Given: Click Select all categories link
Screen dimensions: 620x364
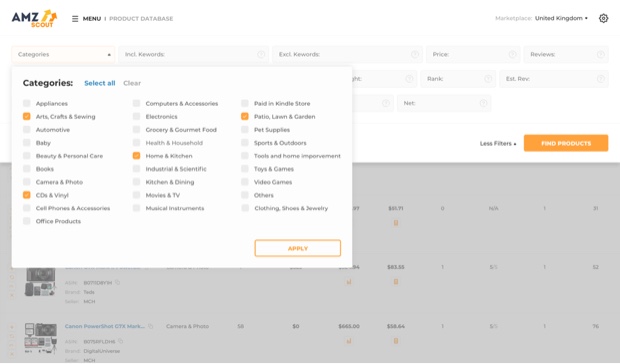Looking at the screenshot, I should 100,83.
